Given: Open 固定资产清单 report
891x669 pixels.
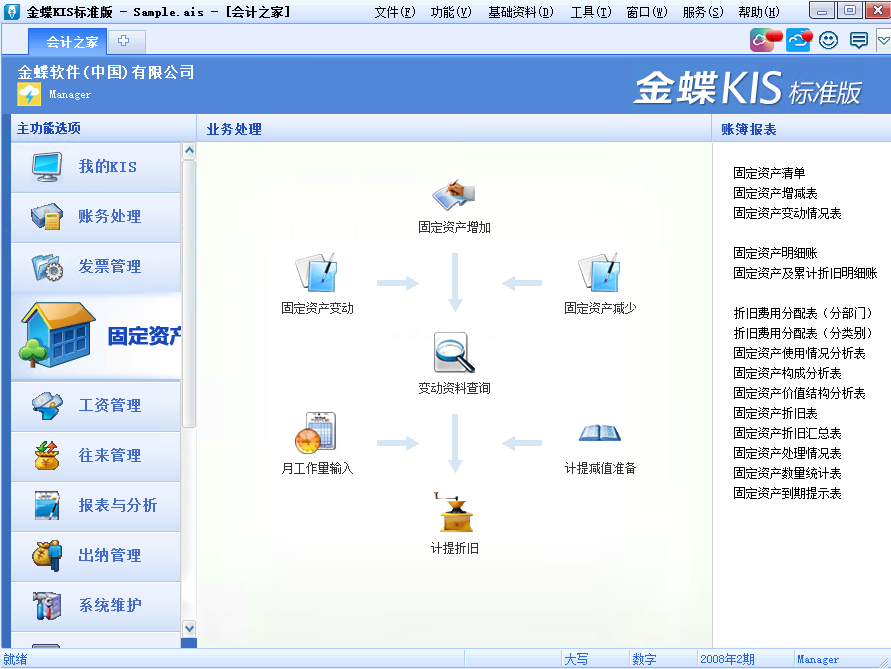Looking at the screenshot, I should [x=768, y=173].
